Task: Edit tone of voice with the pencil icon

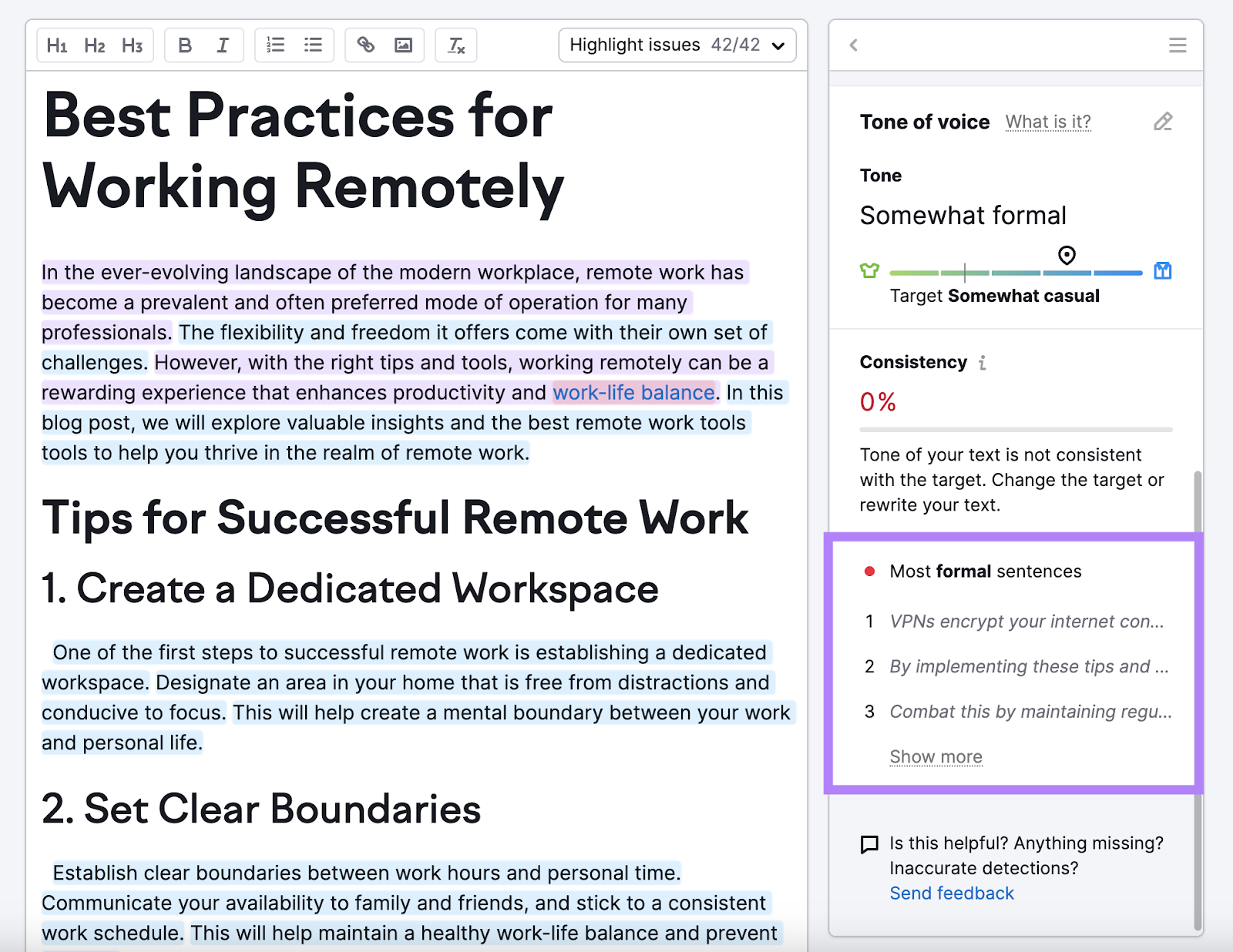Action: point(1164,121)
